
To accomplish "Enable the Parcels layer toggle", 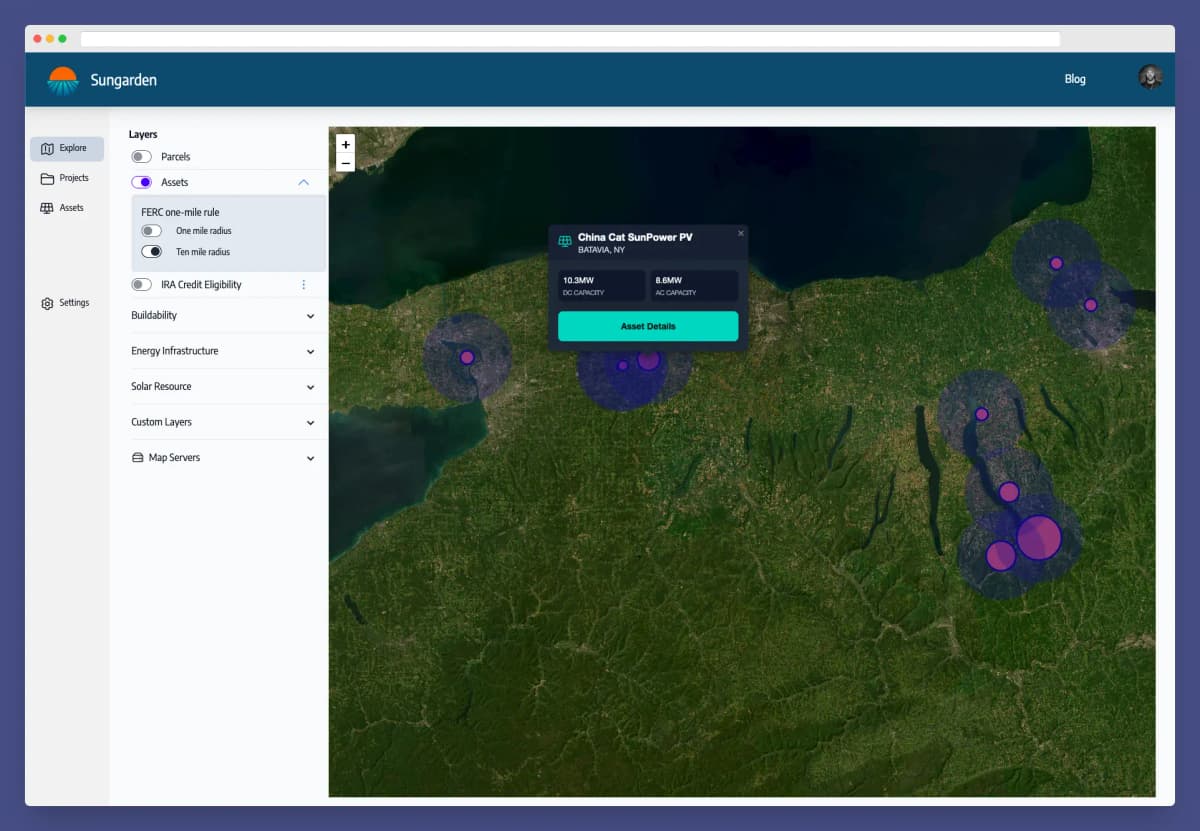I will (141, 156).
